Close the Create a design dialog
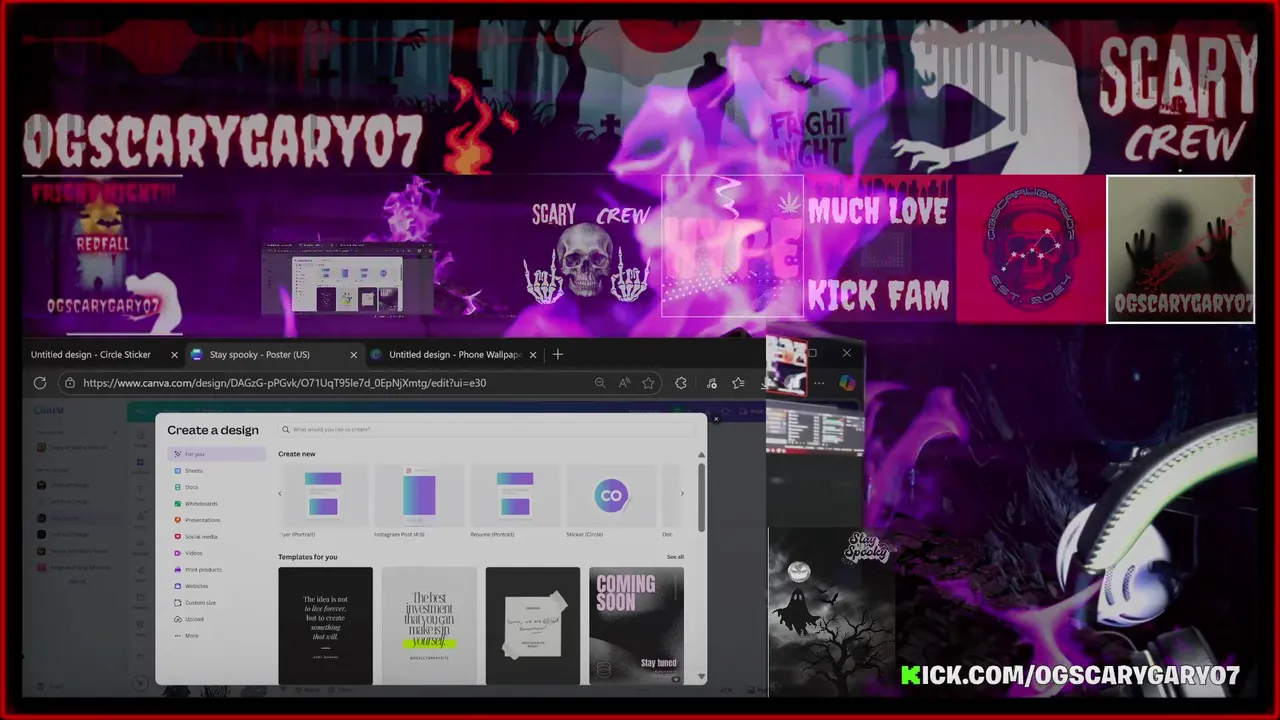This screenshot has width=1280, height=720. (x=716, y=418)
